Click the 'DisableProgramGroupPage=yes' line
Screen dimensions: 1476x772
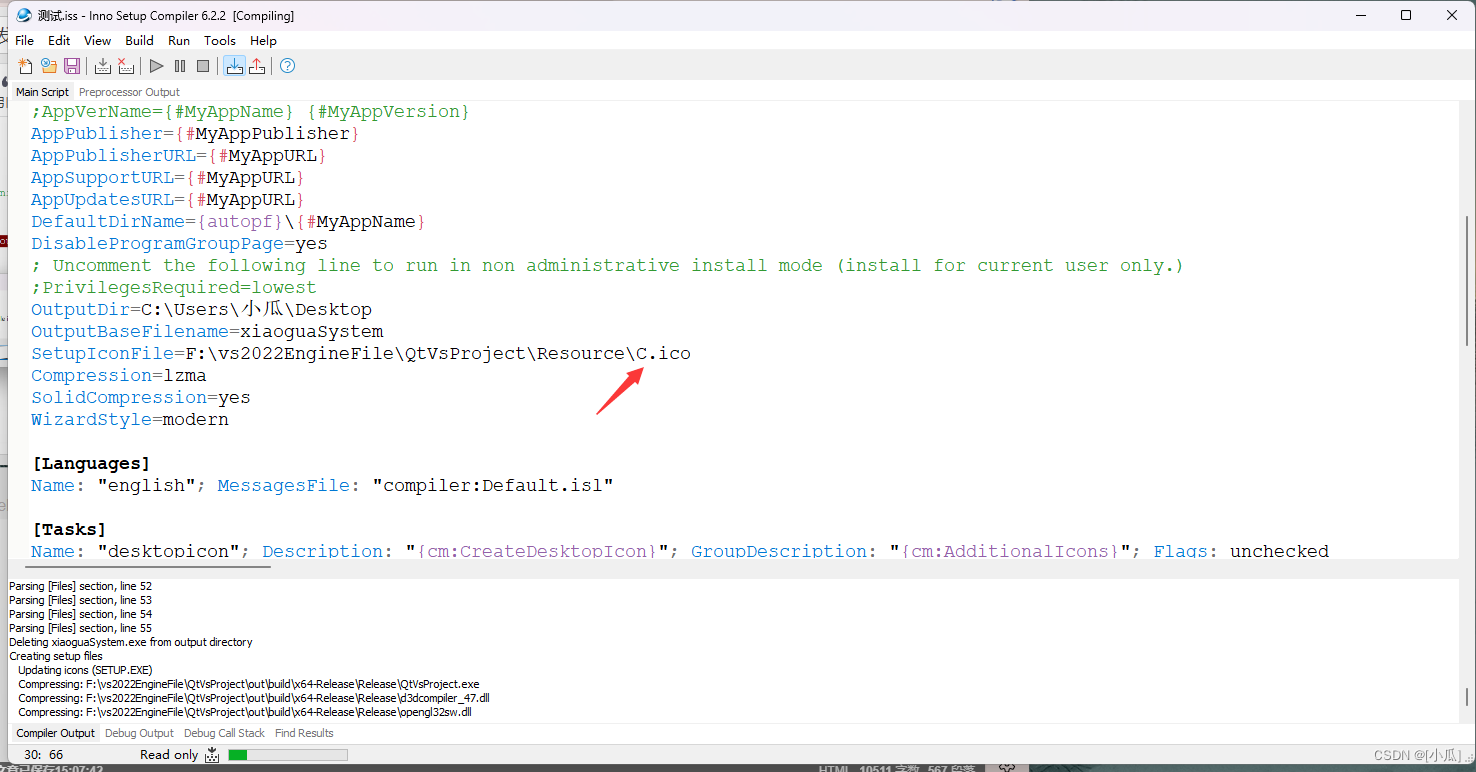[x=179, y=244]
